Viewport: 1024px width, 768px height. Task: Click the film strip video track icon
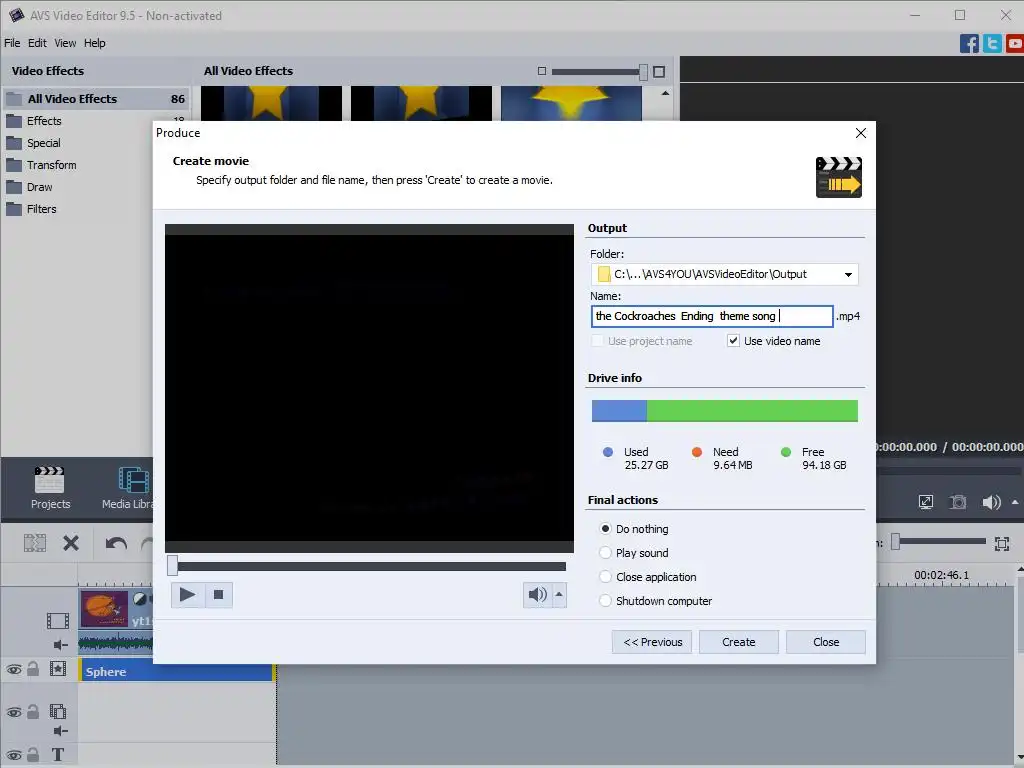coord(57,620)
